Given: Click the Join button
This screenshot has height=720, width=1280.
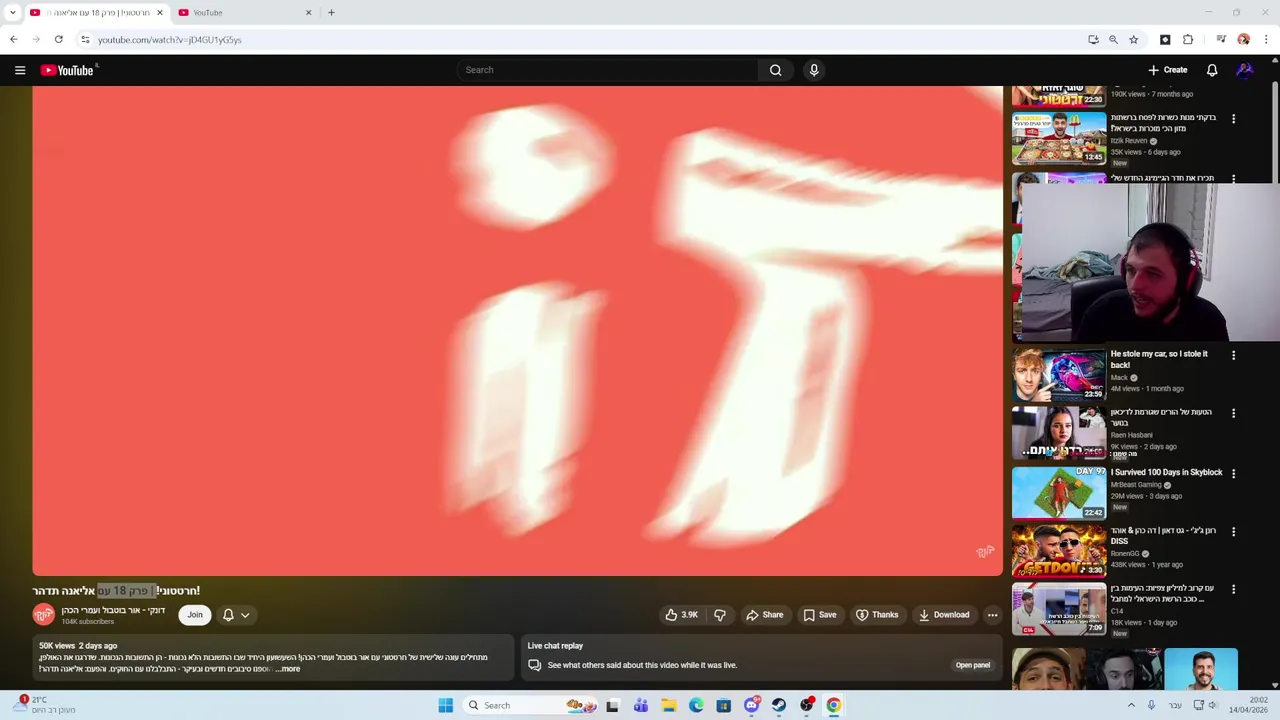Looking at the screenshot, I should pos(195,615).
